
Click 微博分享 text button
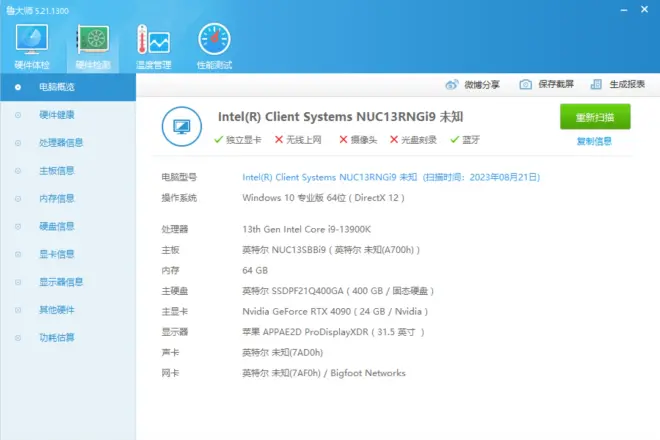[482, 85]
